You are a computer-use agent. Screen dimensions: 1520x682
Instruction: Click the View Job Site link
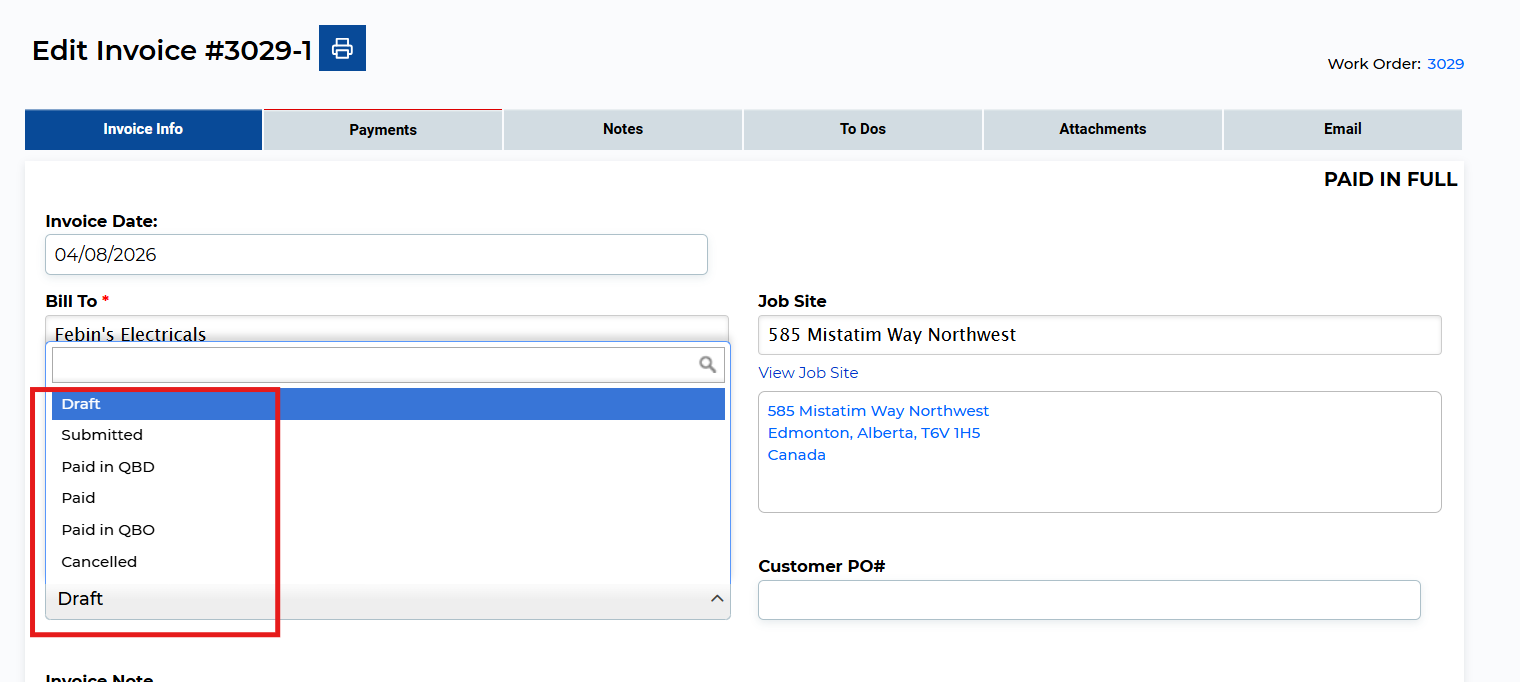point(808,373)
